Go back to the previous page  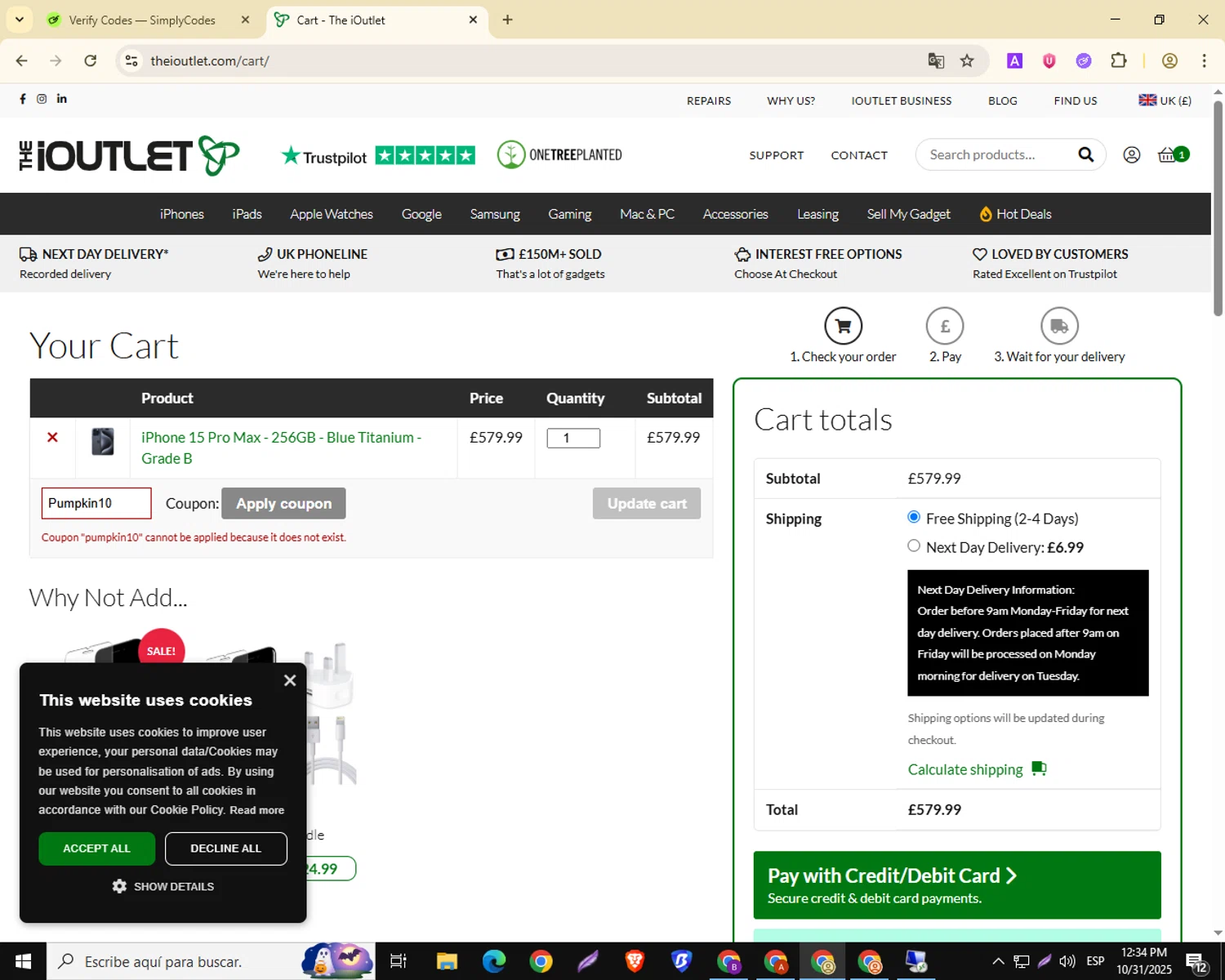pos(22,60)
